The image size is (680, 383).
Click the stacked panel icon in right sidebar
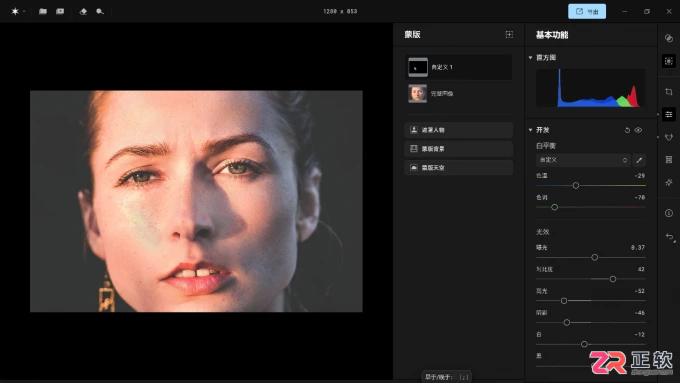click(669, 160)
